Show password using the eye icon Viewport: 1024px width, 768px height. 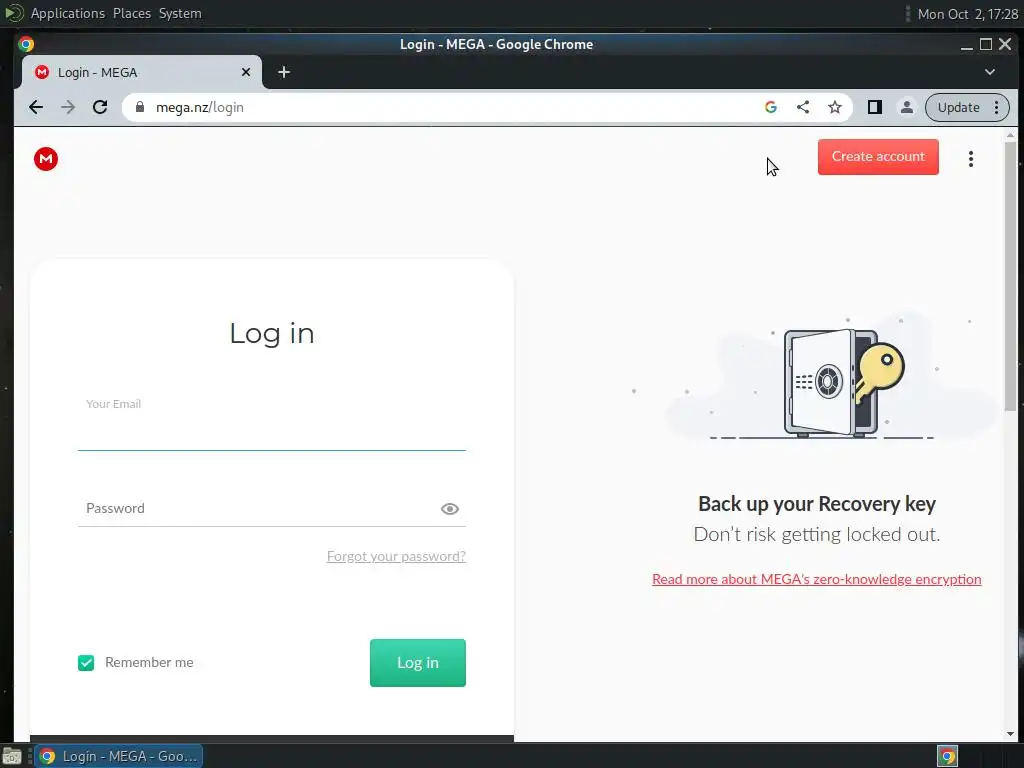(x=449, y=509)
